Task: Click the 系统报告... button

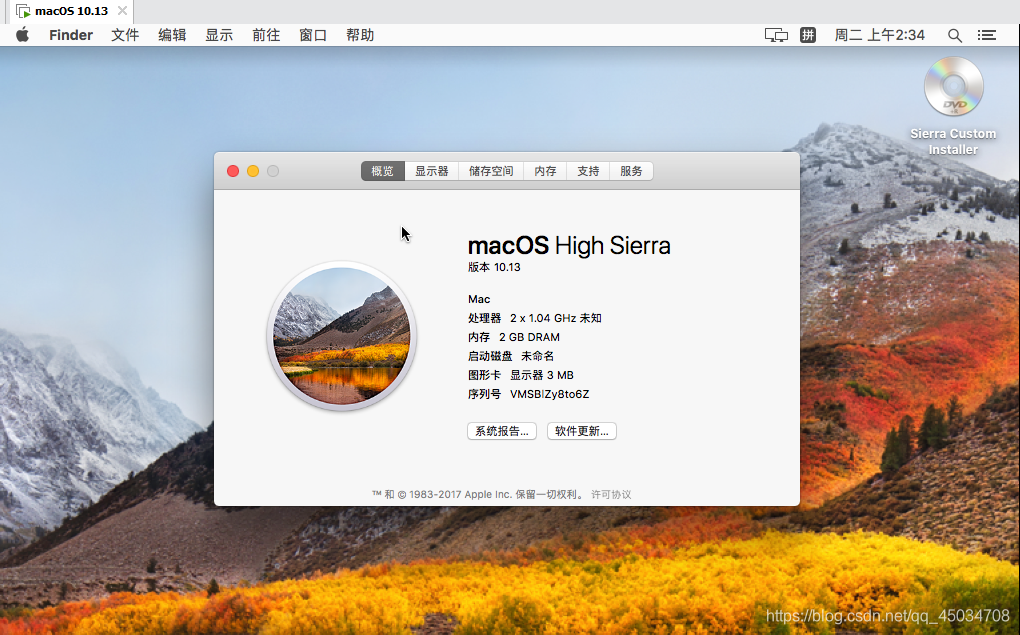Action: 502,431
